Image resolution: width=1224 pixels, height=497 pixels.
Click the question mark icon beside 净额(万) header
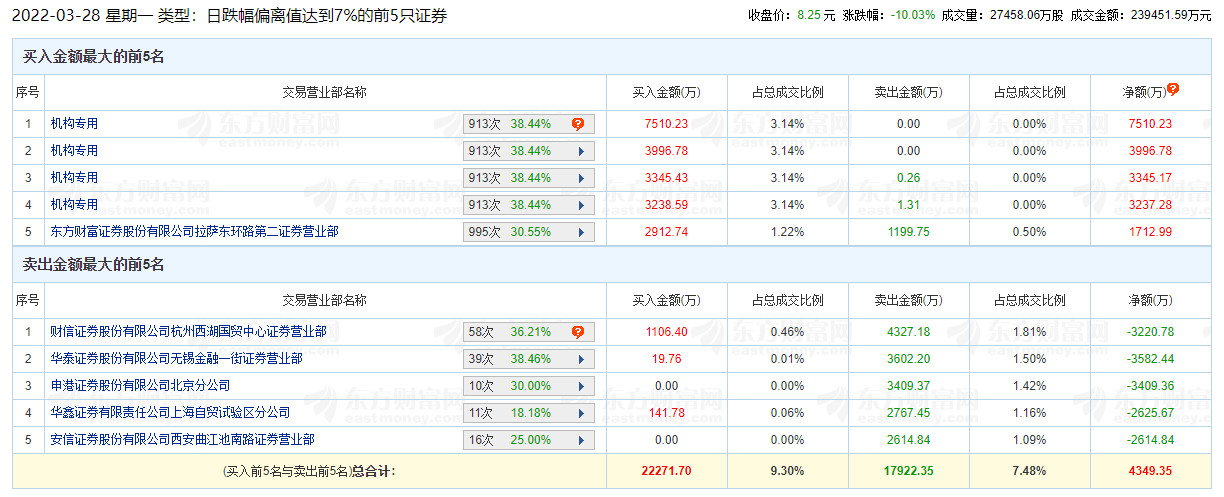point(1173,89)
